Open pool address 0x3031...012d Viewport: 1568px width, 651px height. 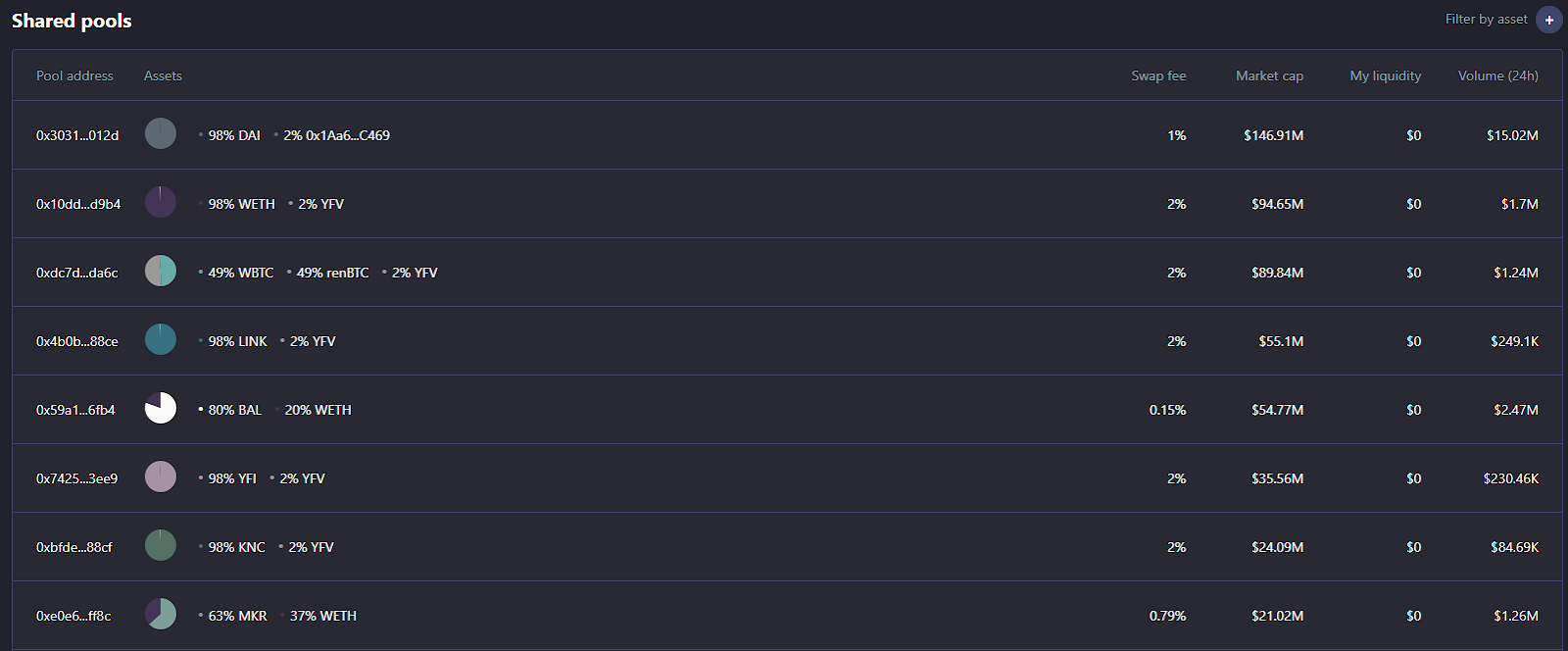click(x=77, y=135)
